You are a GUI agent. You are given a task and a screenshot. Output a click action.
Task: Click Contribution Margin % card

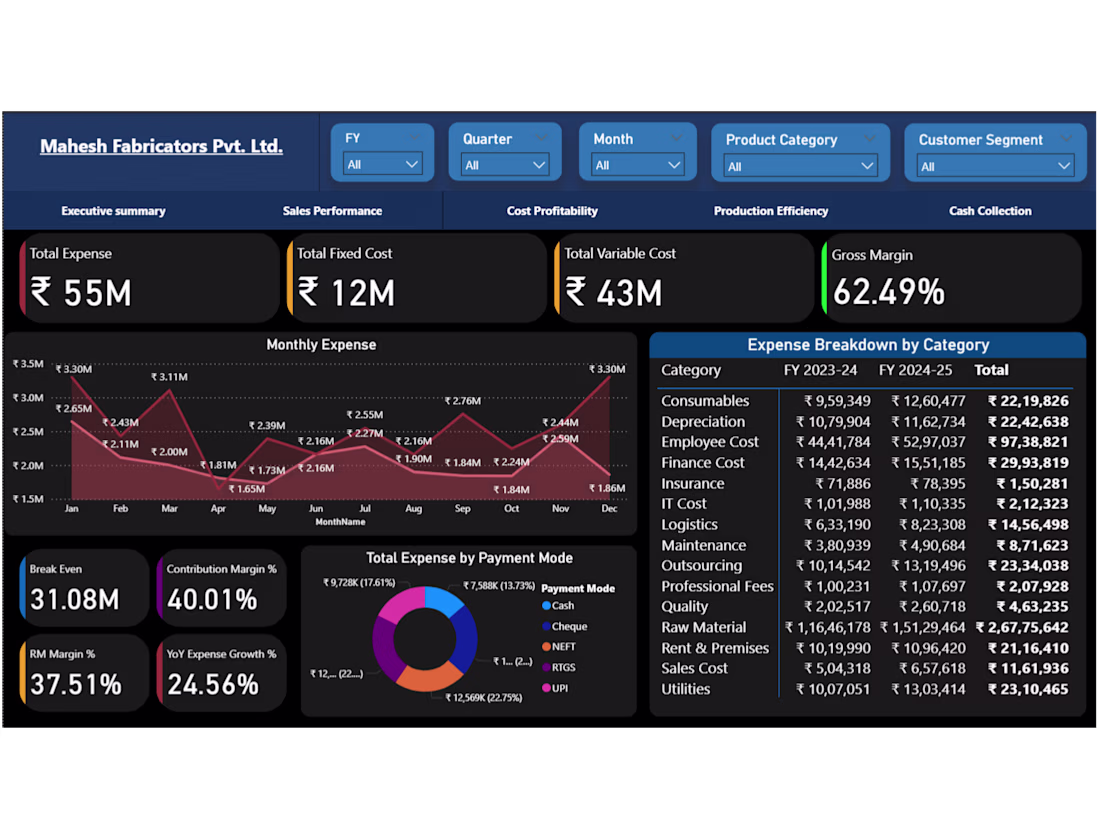221,588
